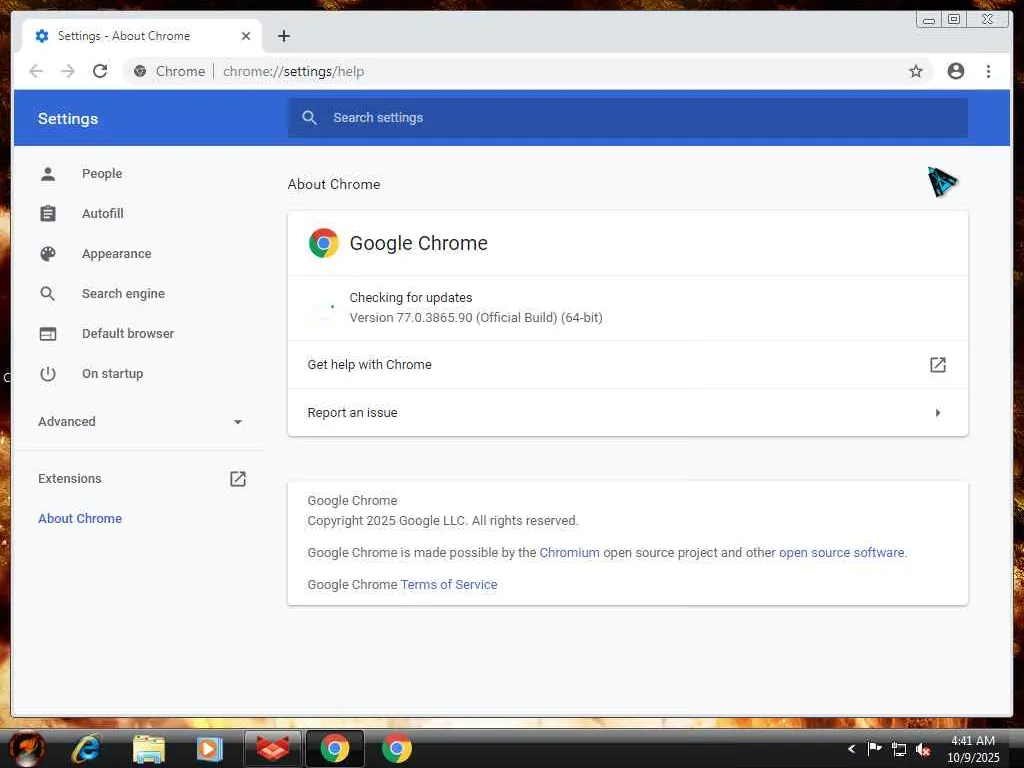Screen dimensions: 1024x768
Task: Go back using the browser back arrow
Action: (36, 71)
